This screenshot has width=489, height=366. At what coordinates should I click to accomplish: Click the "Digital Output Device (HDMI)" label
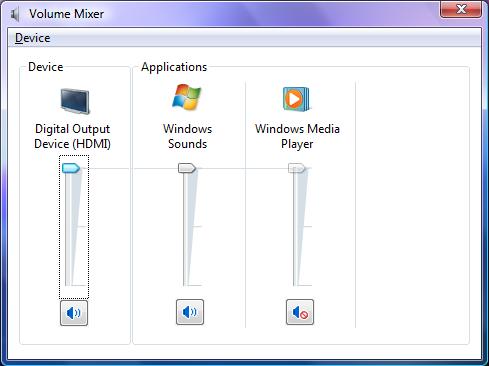pos(72,136)
